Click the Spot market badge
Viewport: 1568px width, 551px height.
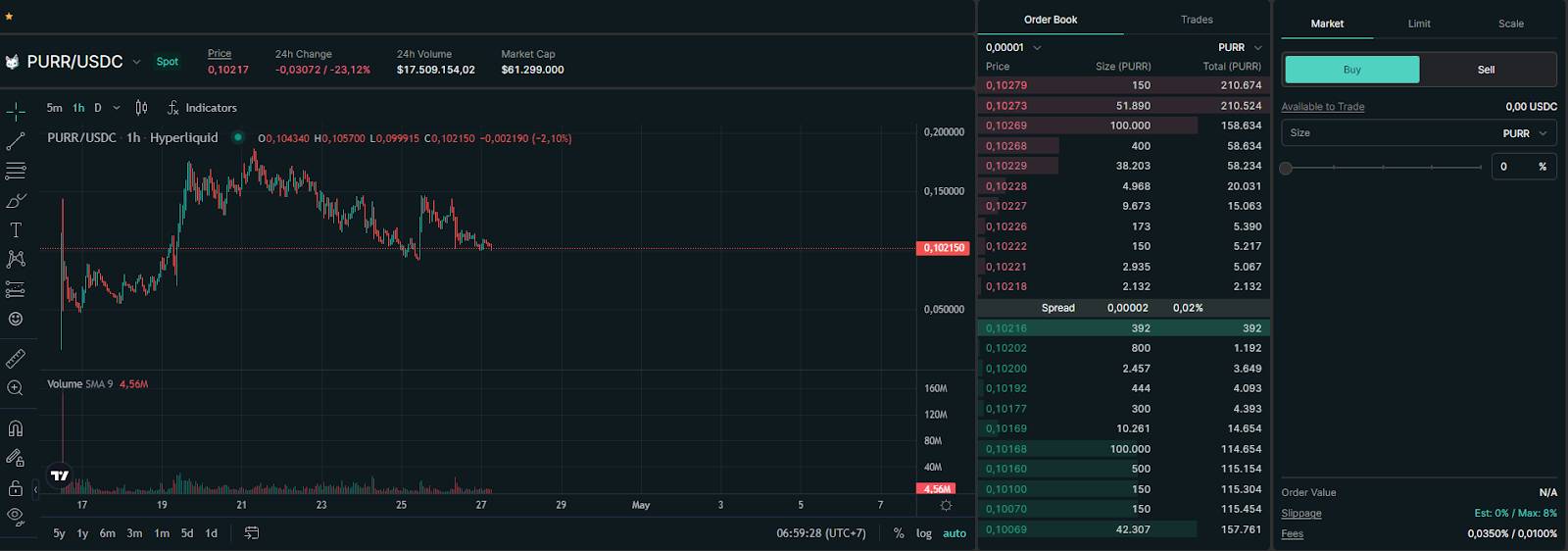tap(168, 62)
